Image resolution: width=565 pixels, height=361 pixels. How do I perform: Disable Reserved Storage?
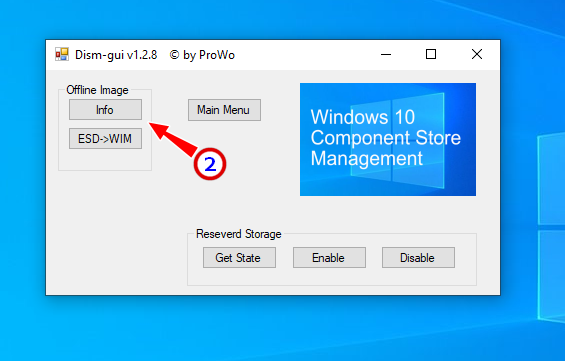[418, 258]
